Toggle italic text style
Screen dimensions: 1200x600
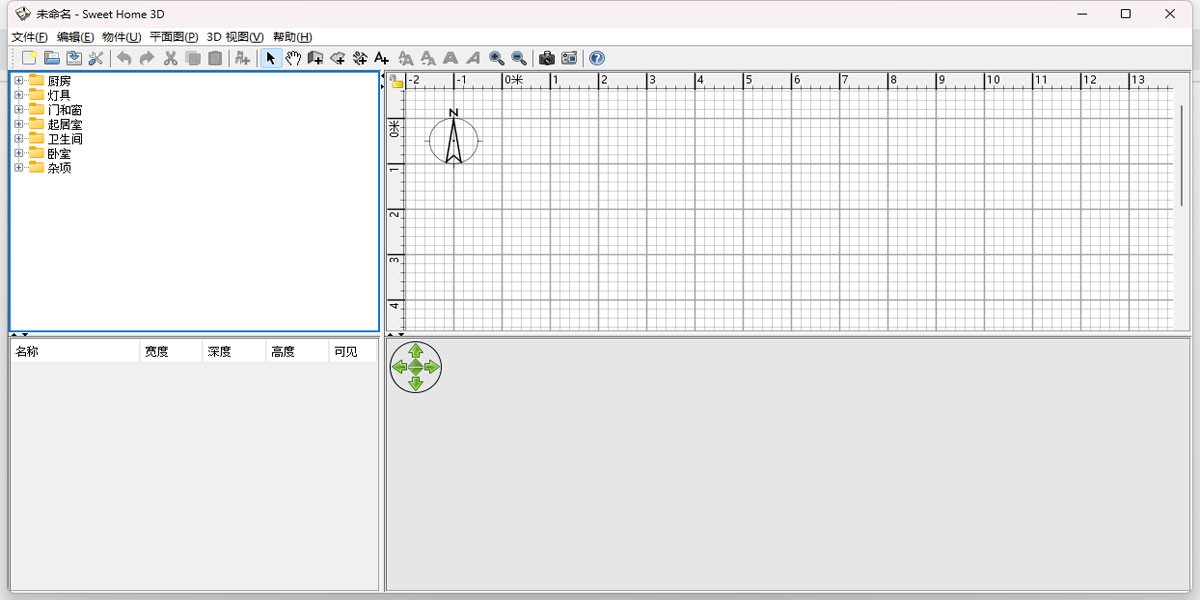[473, 58]
